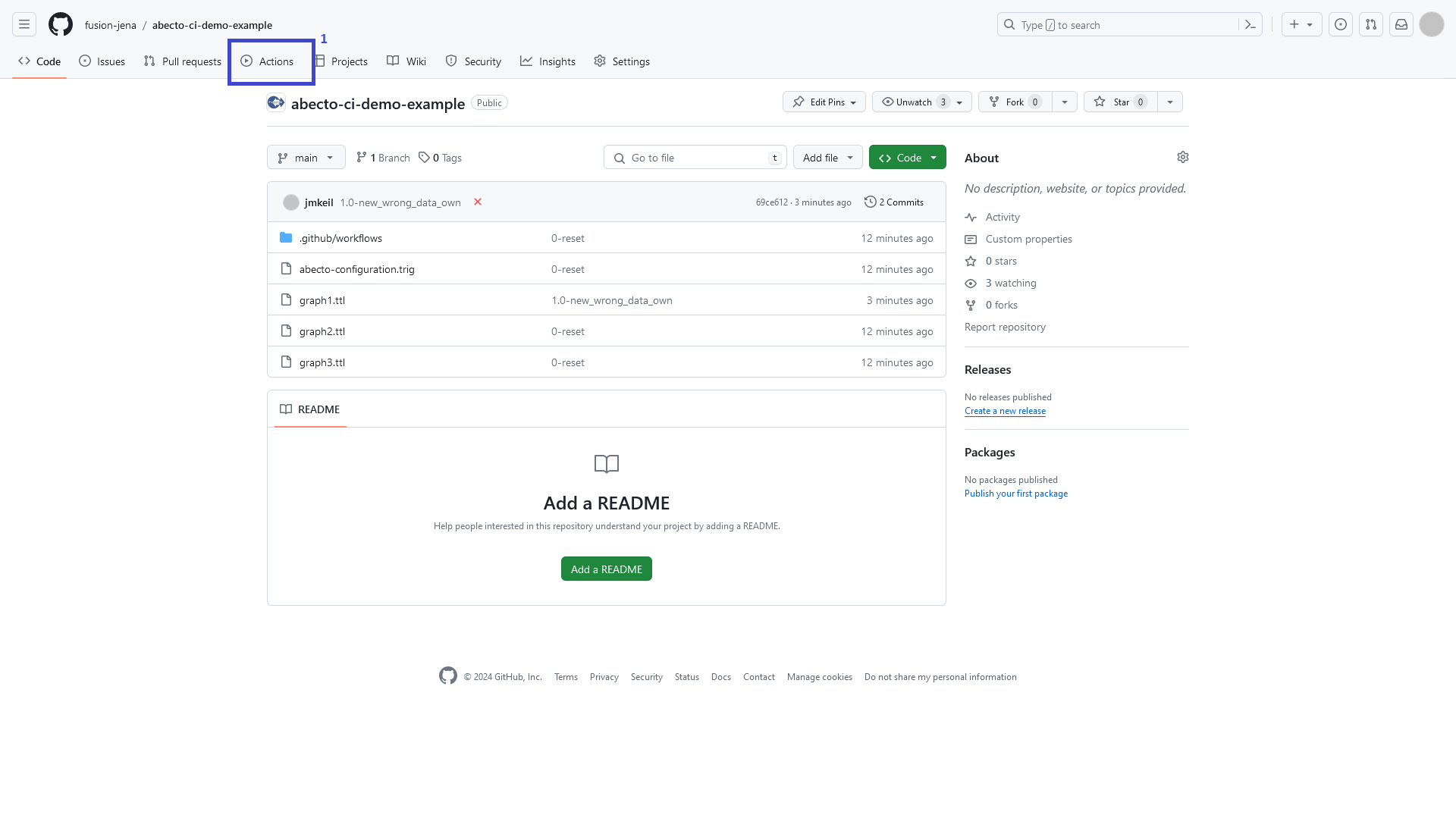Image resolution: width=1456 pixels, height=815 pixels.
Task: Open the create new plus dropdown
Action: [x=1302, y=25]
